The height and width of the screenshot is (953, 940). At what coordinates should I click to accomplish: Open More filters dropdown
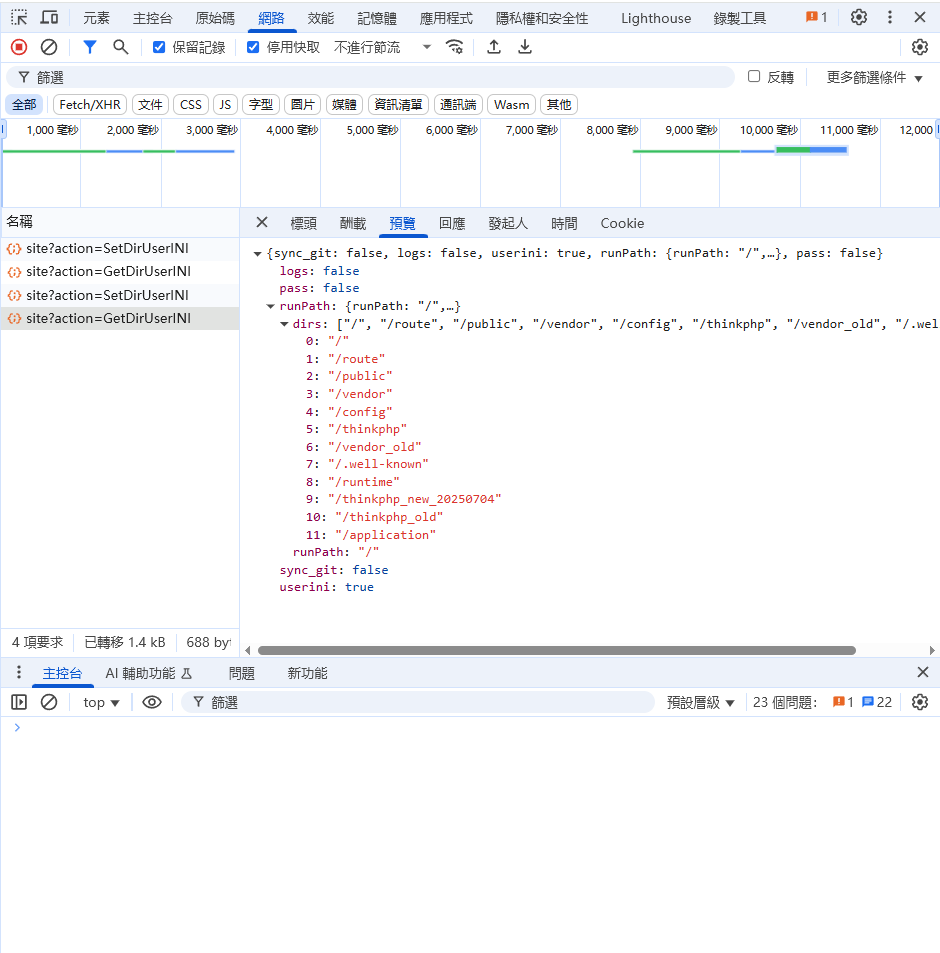click(874, 77)
